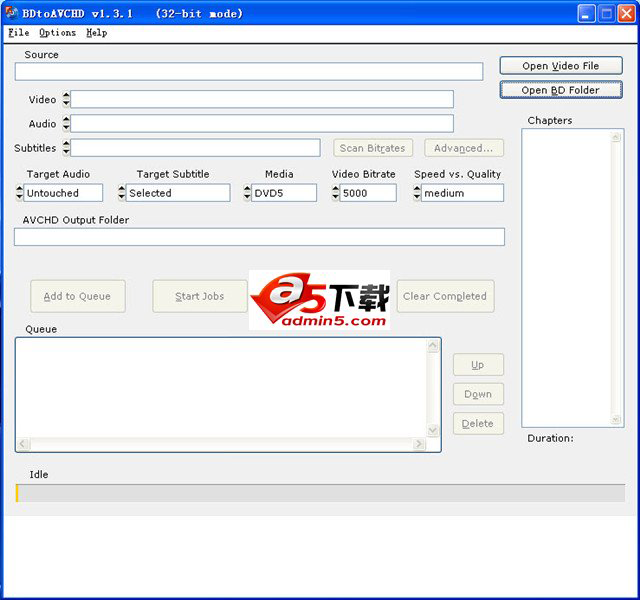The image size is (640, 600).
Task: Click the Delete queue item button
Action: click(x=478, y=424)
